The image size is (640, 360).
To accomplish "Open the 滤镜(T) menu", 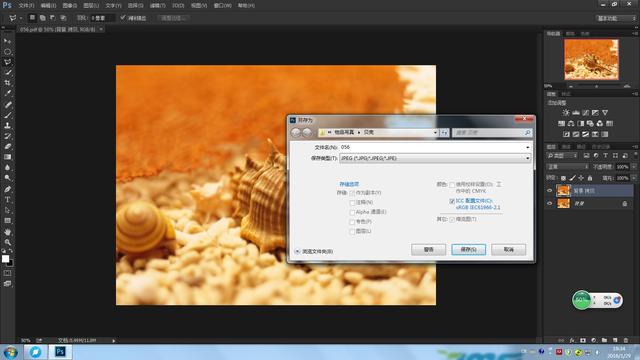I will click(x=157, y=6).
